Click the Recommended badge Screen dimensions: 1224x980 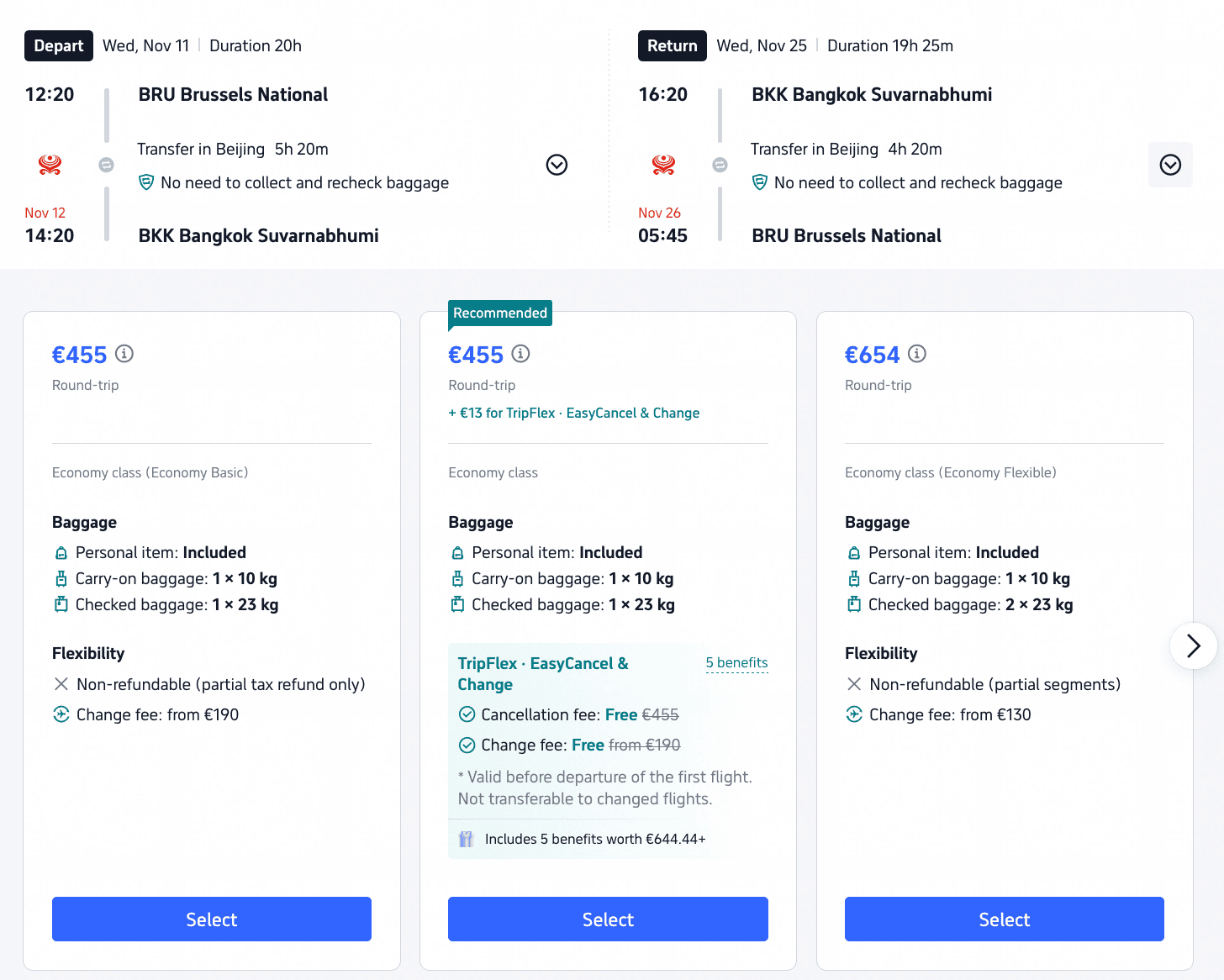pos(500,313)
